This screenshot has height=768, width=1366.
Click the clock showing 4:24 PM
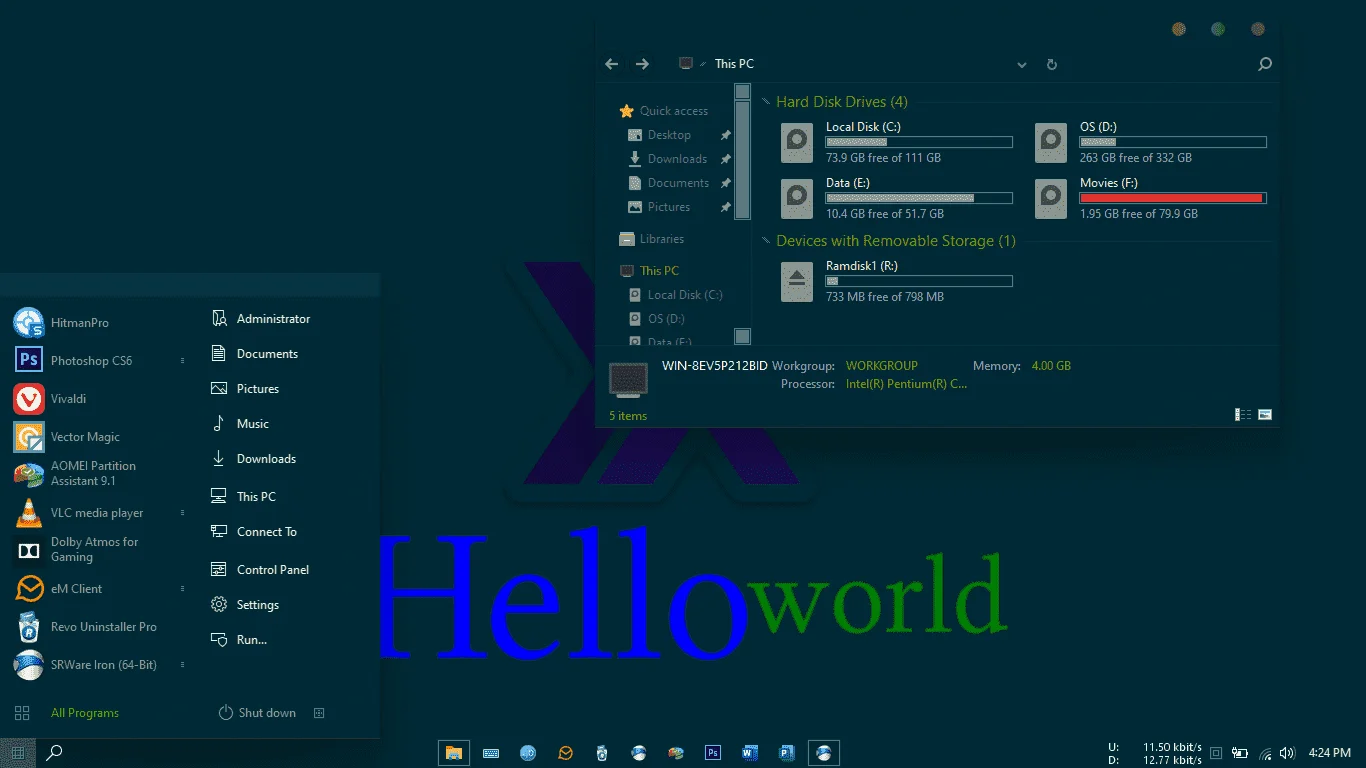pyautogui.click(x=1329, y=753)
